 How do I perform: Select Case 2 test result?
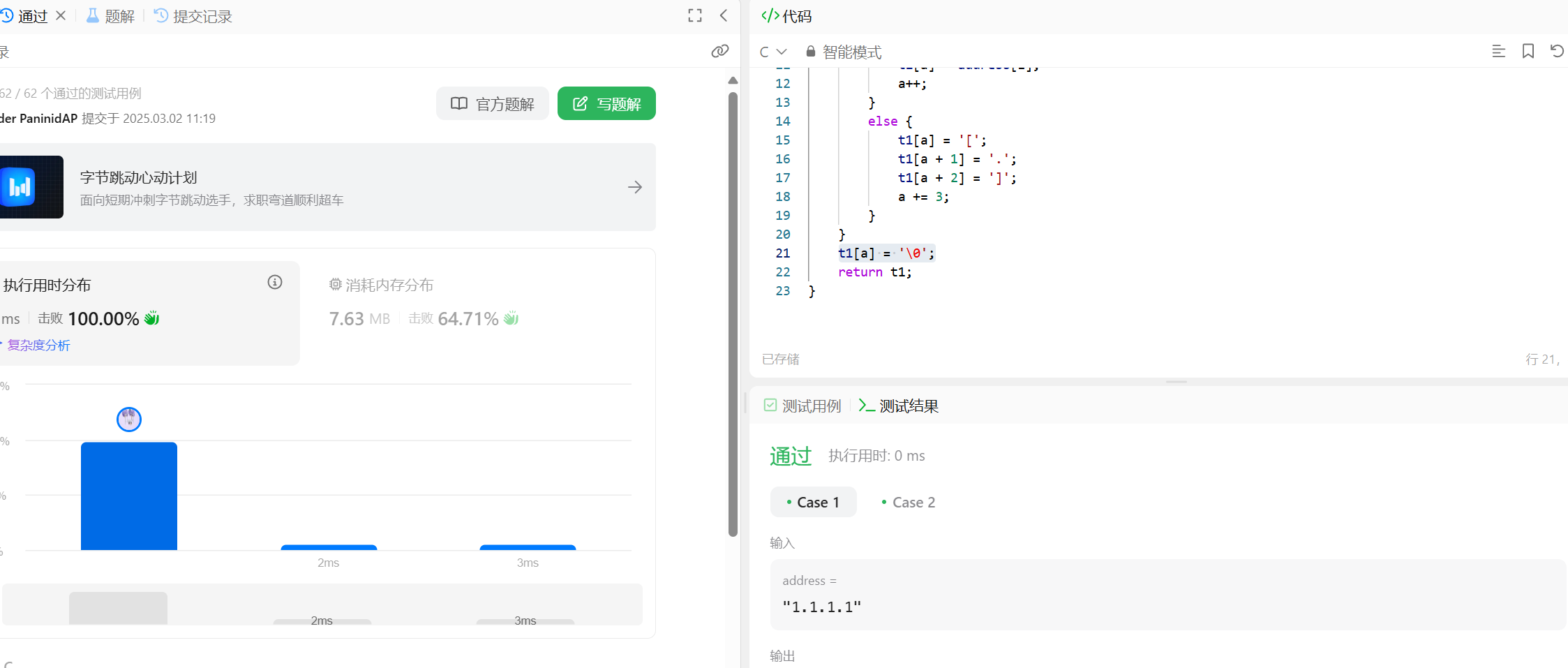coord(908,502)
